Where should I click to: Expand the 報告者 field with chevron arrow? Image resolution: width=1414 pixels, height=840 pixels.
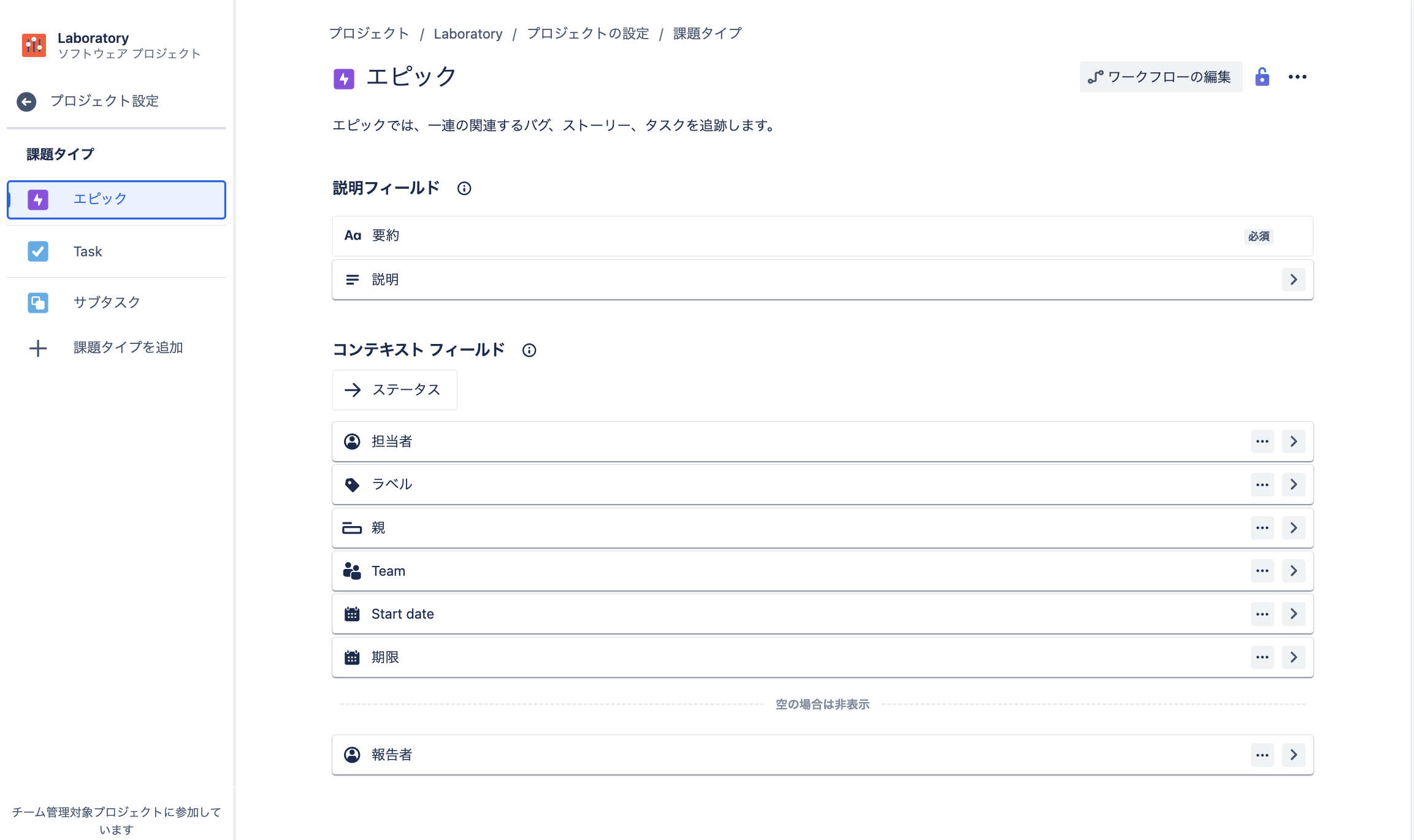click(x=1294, y=755)
